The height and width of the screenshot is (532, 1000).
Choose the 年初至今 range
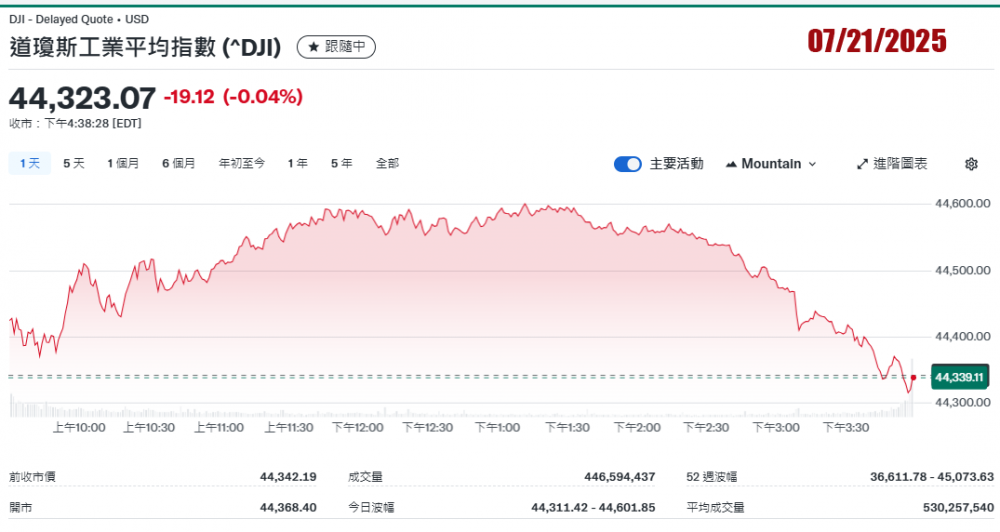242,163
